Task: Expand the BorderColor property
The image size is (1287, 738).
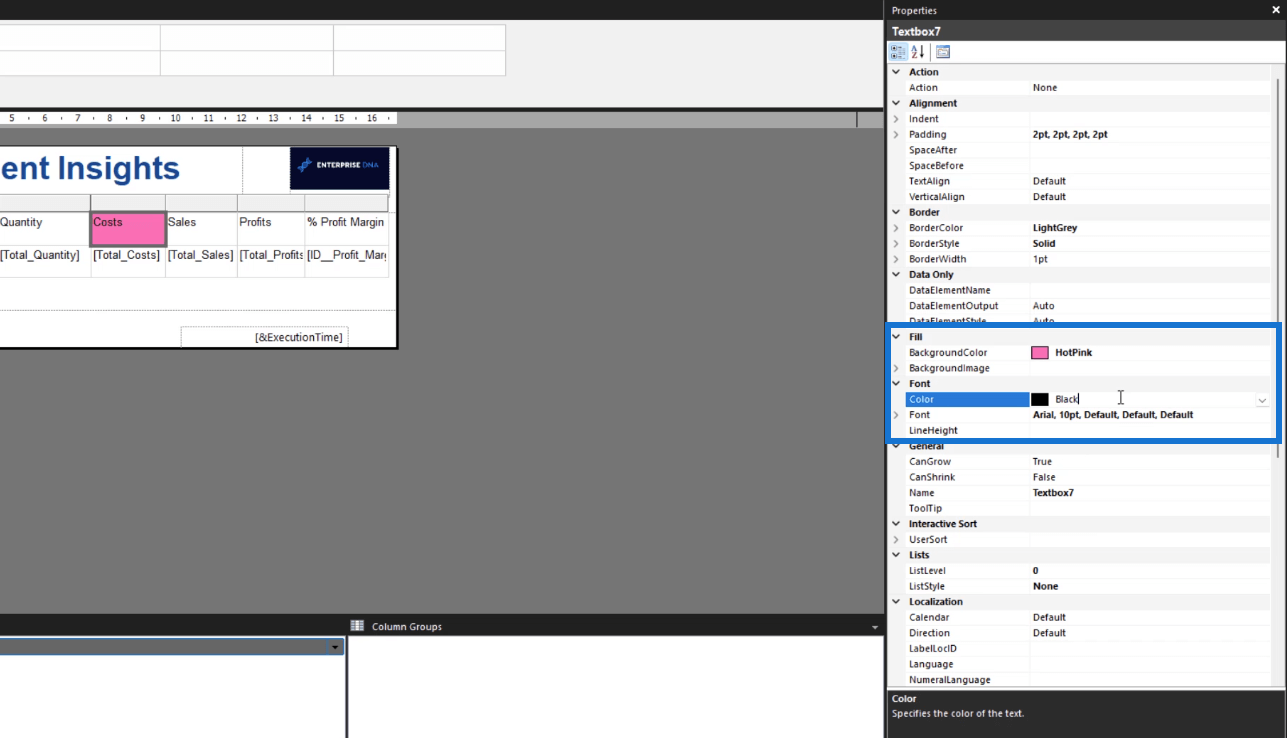Action: point(896,228)
